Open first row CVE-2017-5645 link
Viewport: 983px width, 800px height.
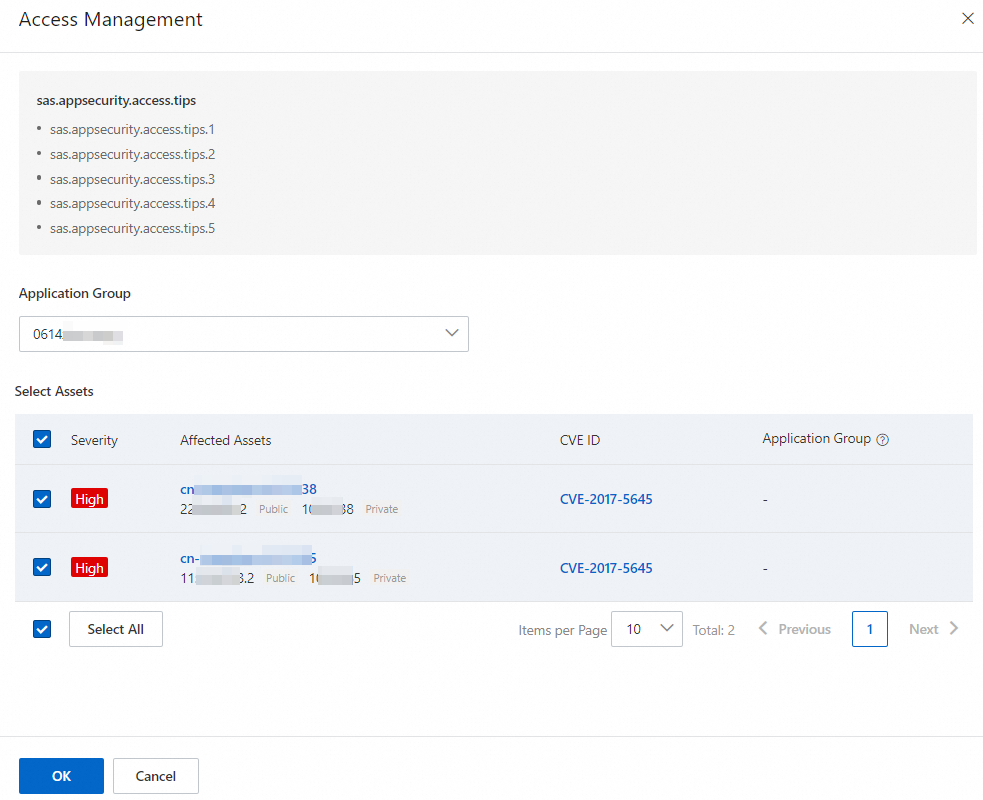(606, 499)
